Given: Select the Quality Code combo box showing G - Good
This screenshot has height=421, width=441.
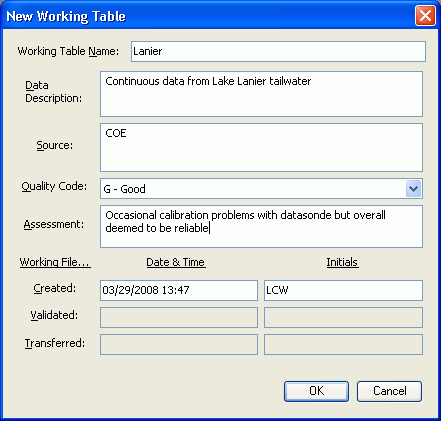Looking at the screenshot, I should click(x=261, y=189).
